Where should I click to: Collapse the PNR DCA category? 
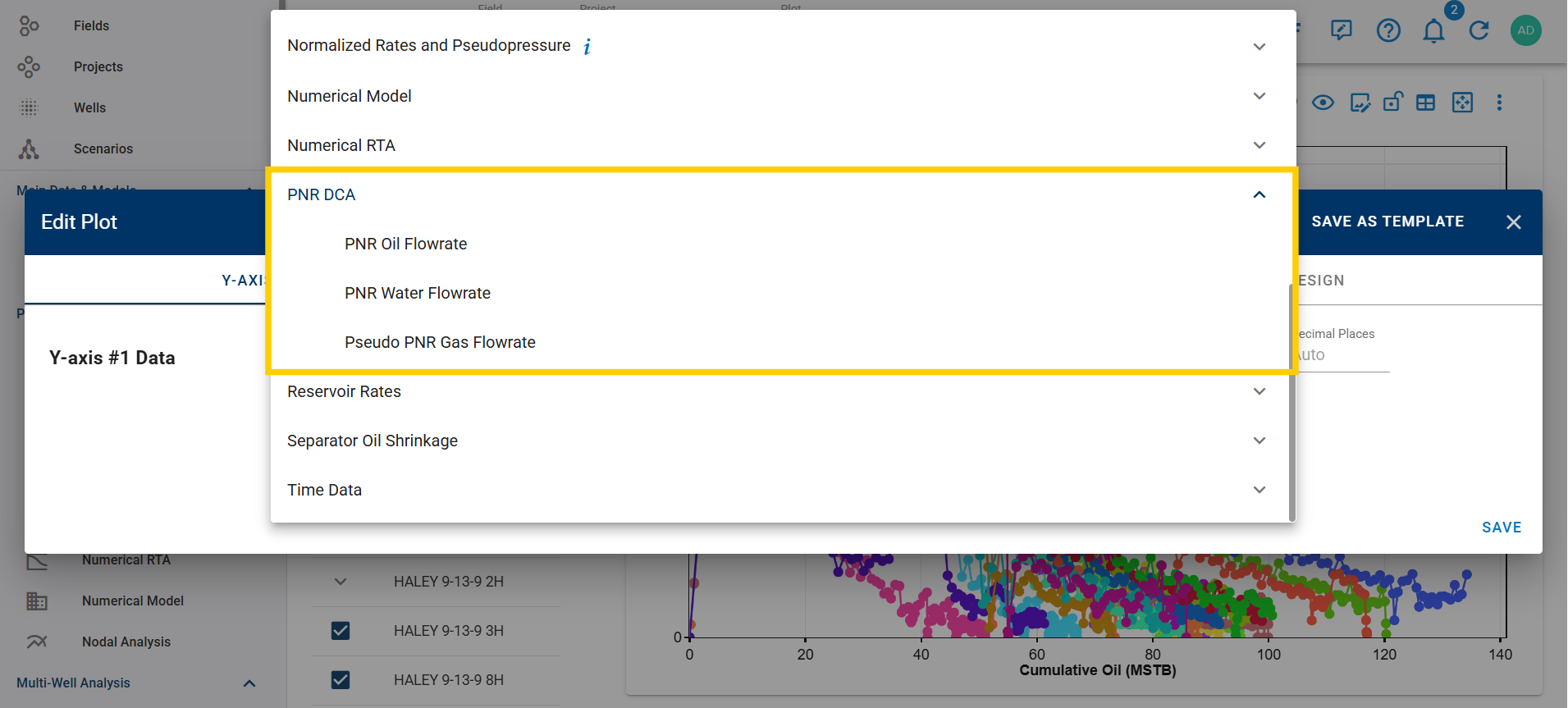[x=1259, y=194]
